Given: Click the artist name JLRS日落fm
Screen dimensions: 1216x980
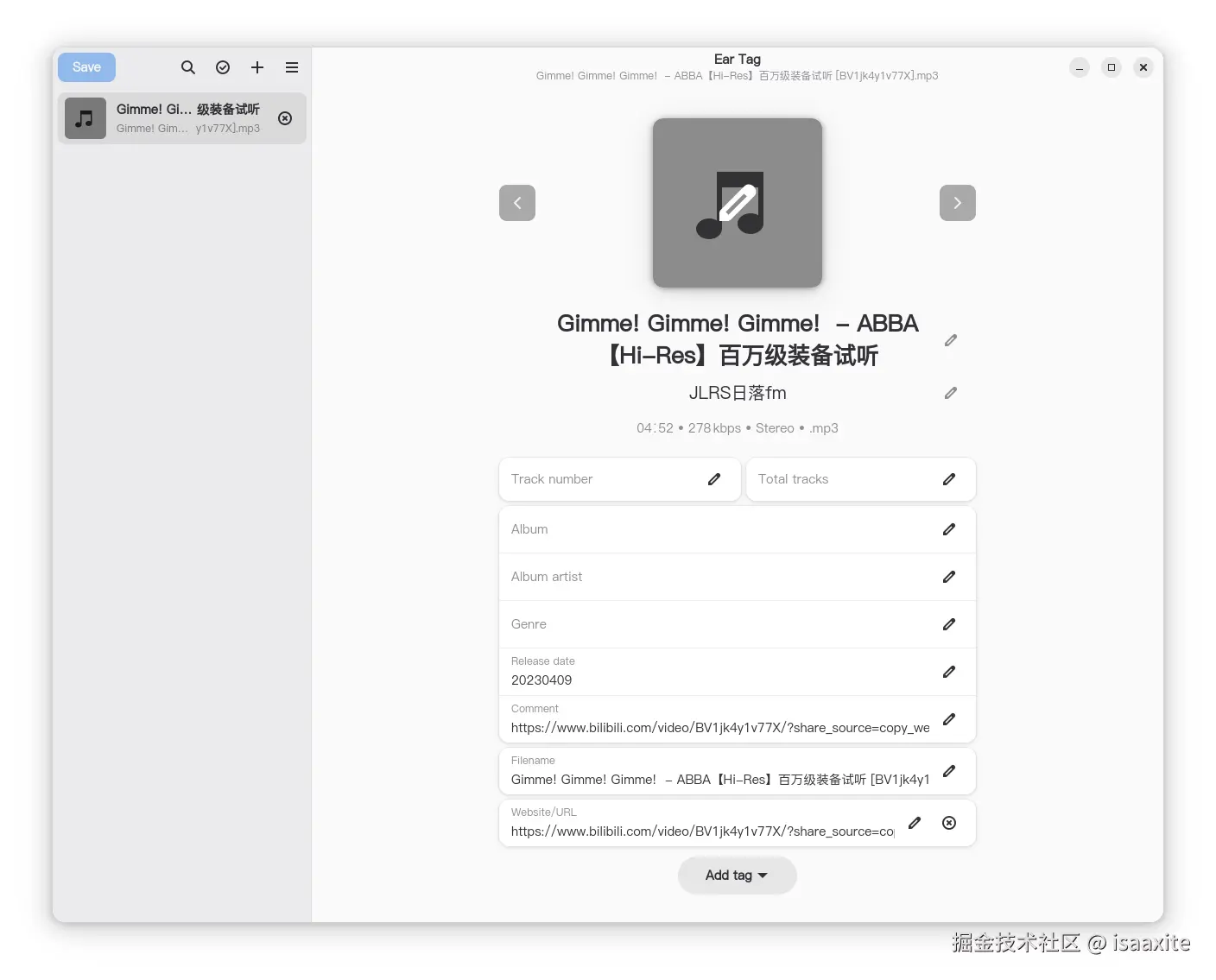Looking at the screenshot, I should [738, 393].
